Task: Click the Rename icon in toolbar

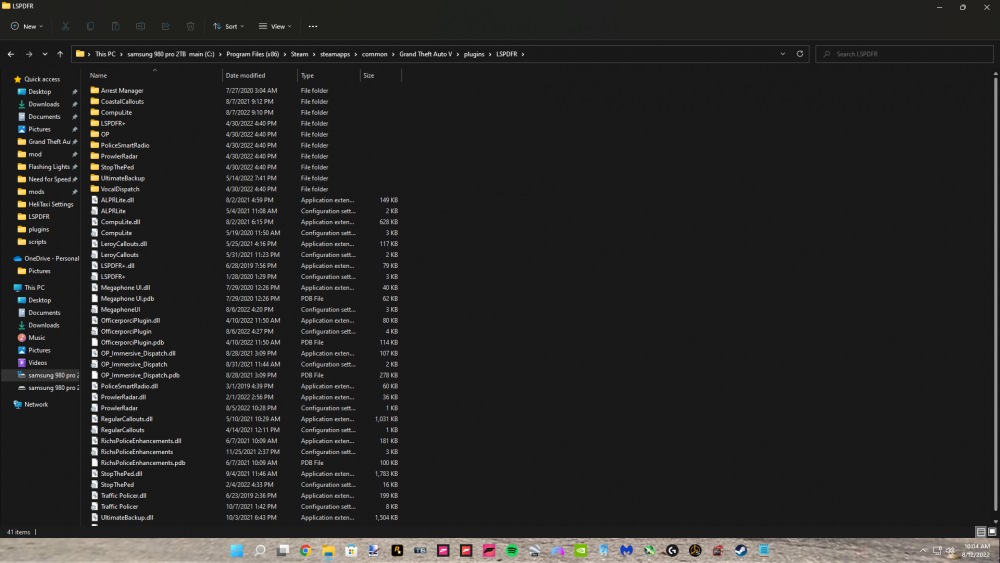Action: pyautogui.click(x=141, y=26)
